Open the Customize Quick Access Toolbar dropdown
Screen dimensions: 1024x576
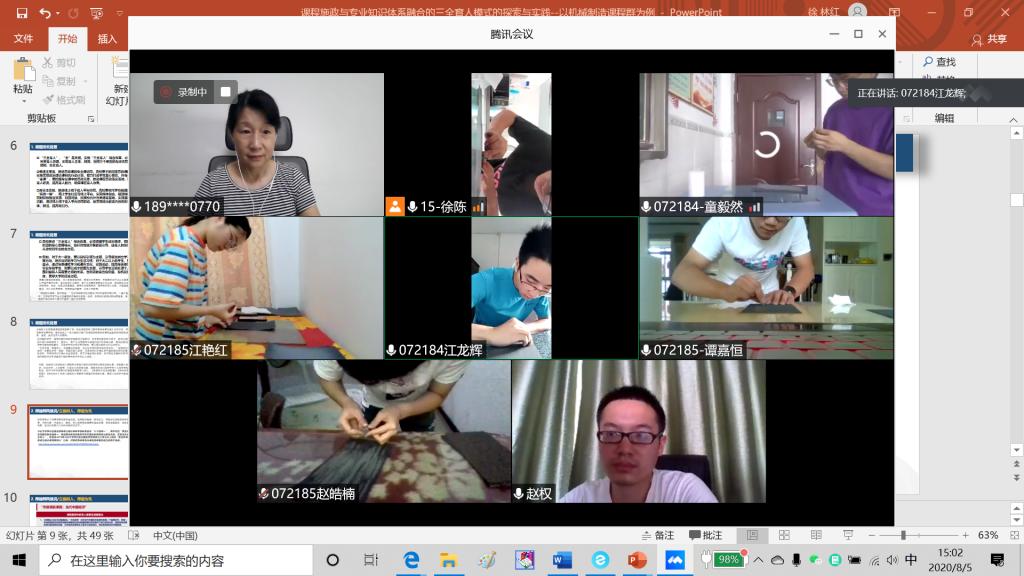point(120,14)
